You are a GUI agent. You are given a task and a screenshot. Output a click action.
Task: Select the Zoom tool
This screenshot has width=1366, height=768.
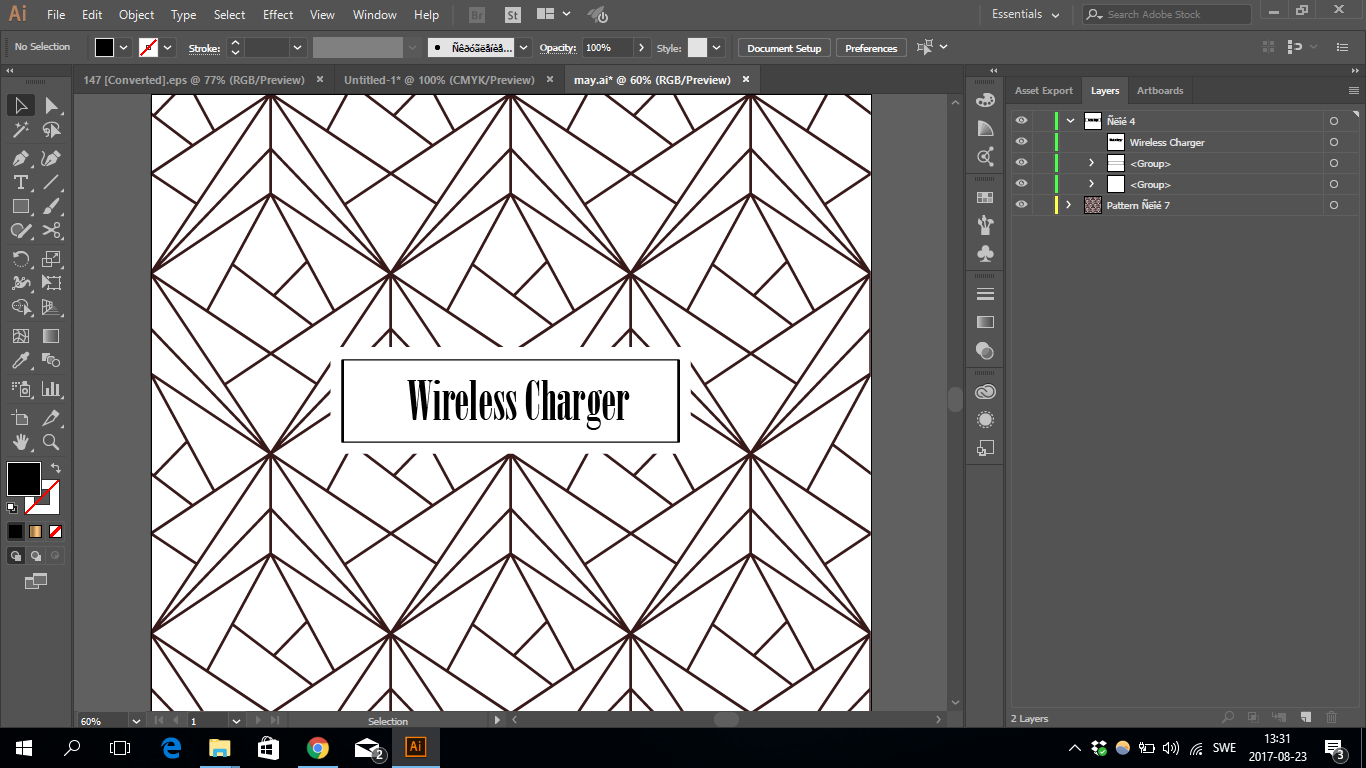click(x=51, y=442)
